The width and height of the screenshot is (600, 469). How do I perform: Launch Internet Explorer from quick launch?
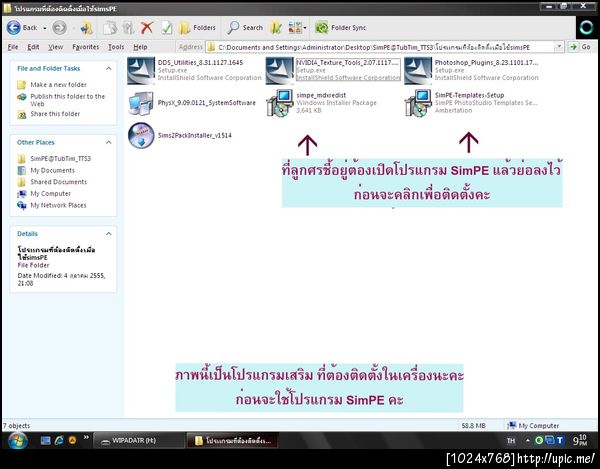[x=59, y=441]
